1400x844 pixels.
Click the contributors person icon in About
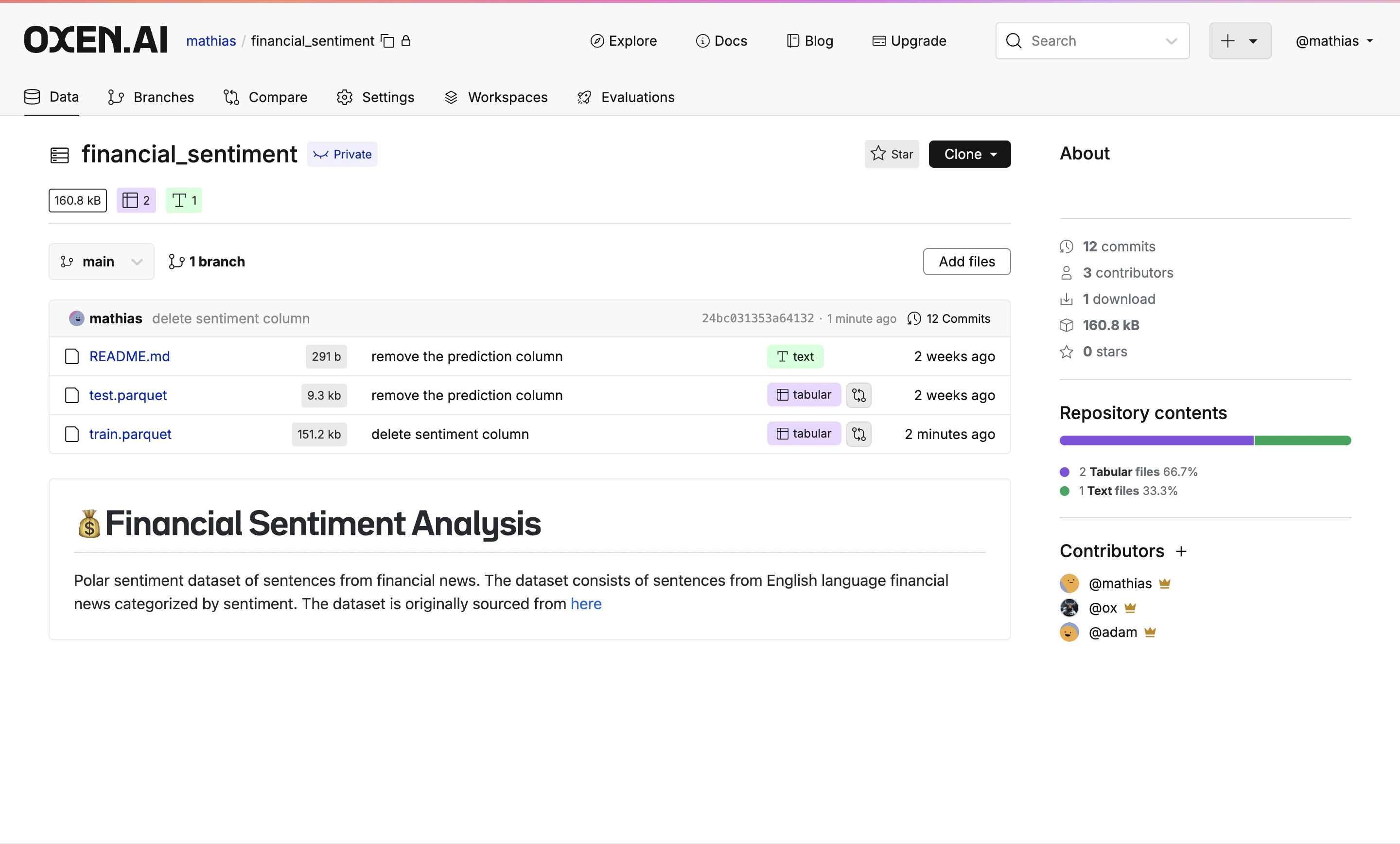coord(1066,273)
